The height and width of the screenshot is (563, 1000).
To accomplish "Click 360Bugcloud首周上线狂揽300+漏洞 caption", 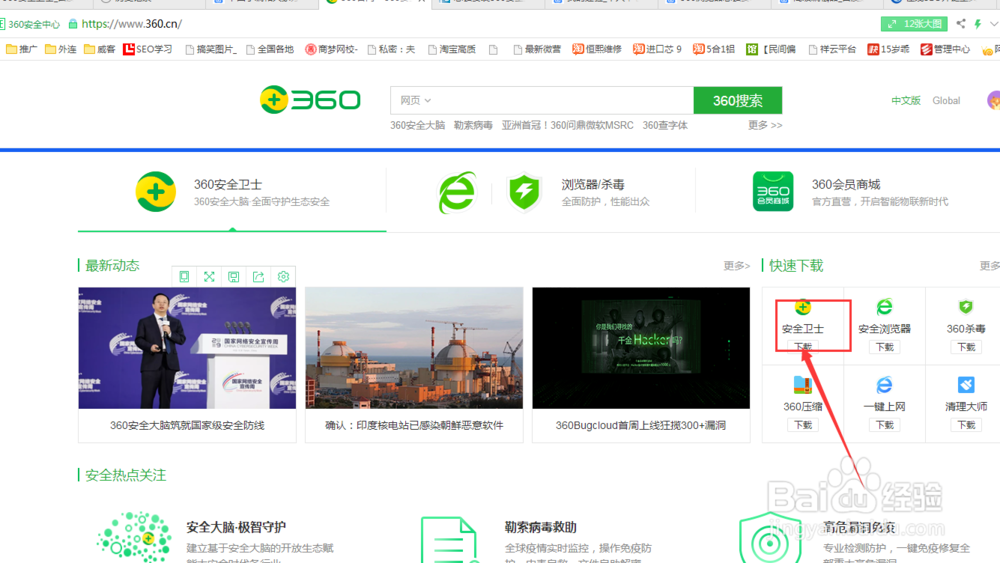I will [x=640, y=425].
